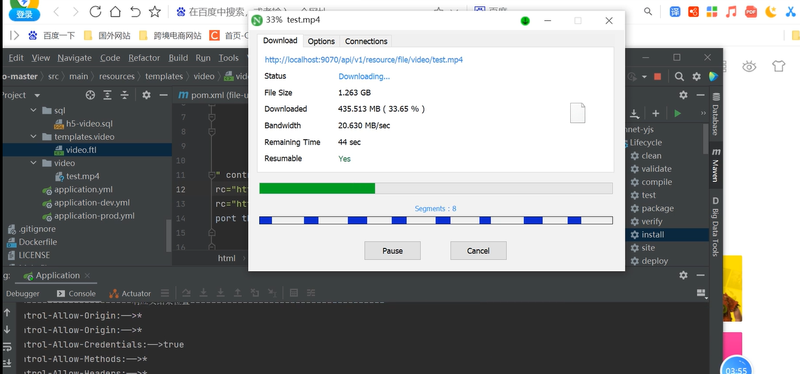The width and height of the screenshot is (800, 374).
Task: Click the blank file icon in download dialog
Action: (x=578, y=113)
